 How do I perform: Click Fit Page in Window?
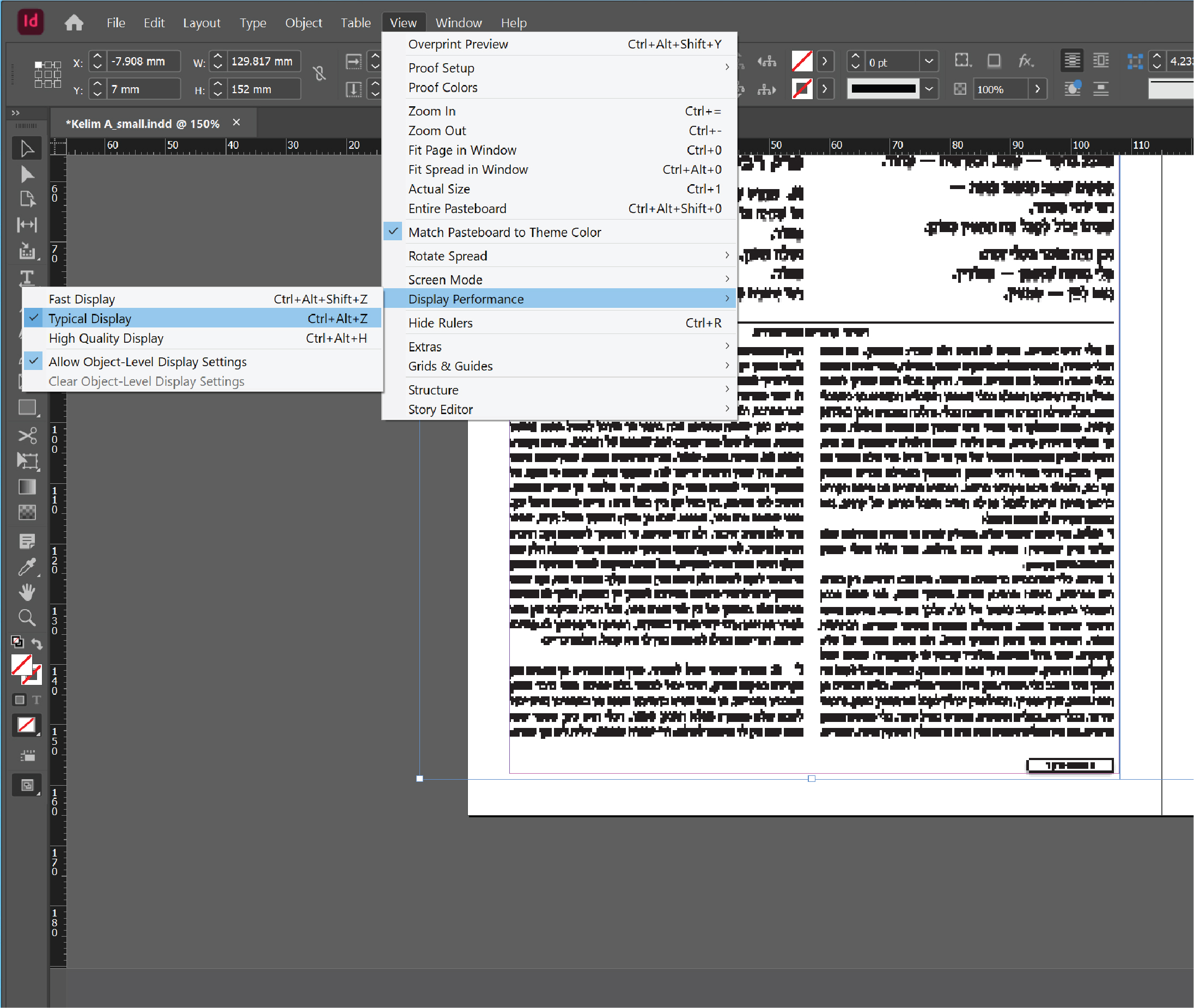461,150
